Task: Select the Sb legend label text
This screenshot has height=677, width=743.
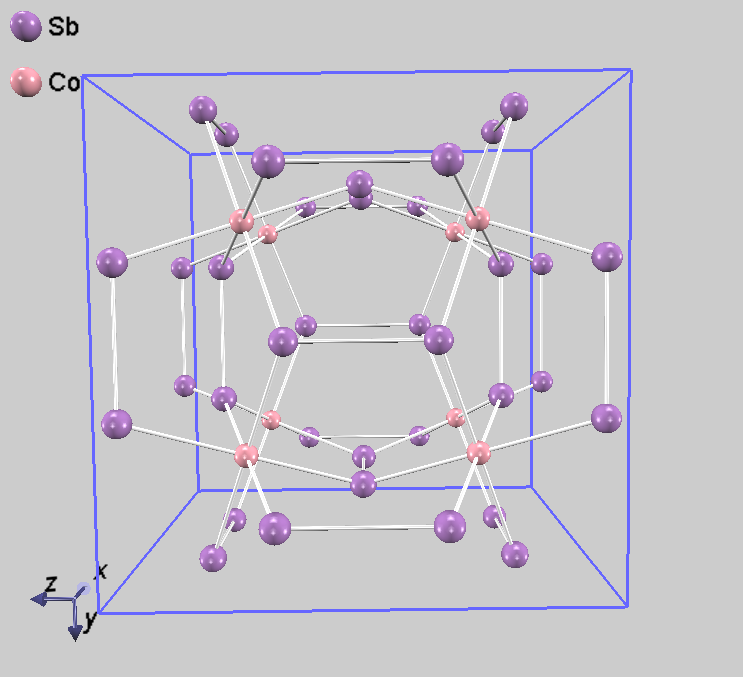Action: click(63, 27)
